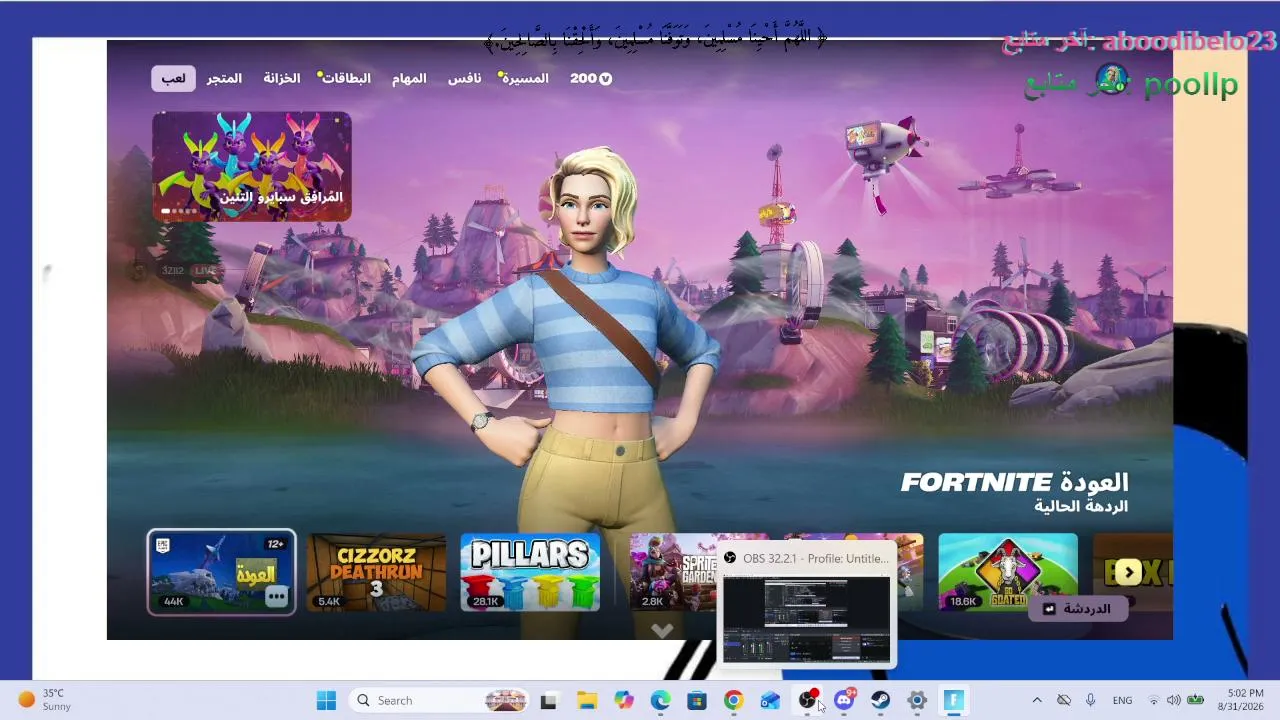Open File Explorer from the taskbar

(587, 700)
